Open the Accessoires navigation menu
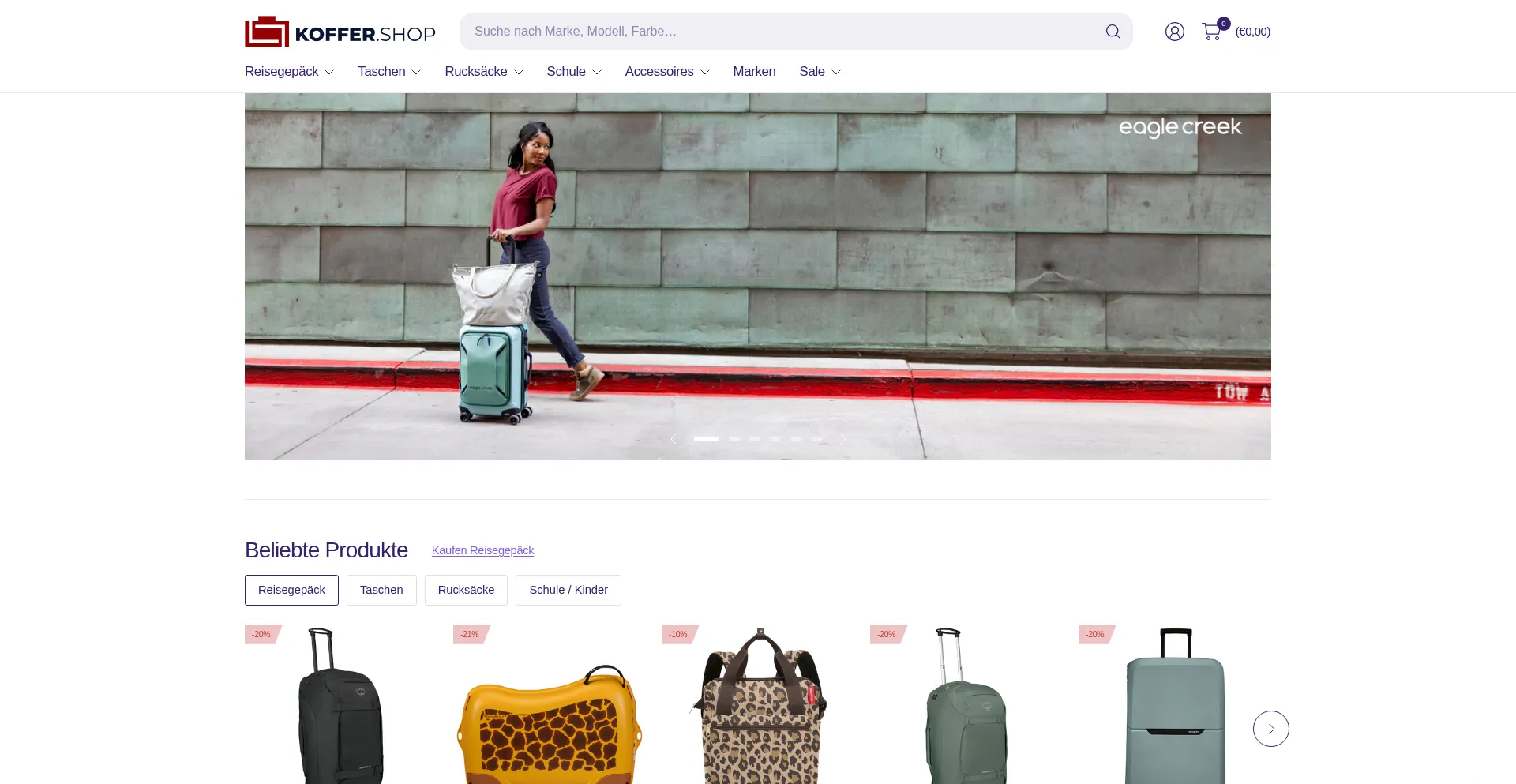 click(667, 72)
